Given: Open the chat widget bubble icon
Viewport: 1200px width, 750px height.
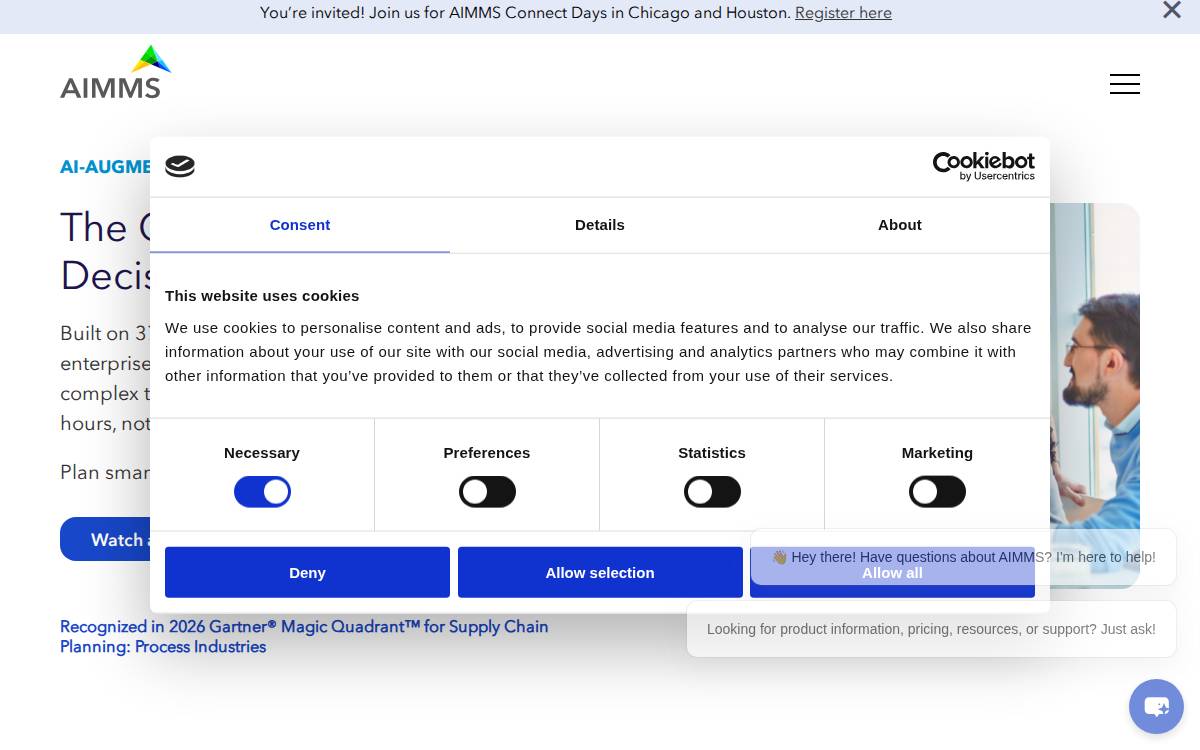Looking at the screenshot, I should (x=1156, y=707).
